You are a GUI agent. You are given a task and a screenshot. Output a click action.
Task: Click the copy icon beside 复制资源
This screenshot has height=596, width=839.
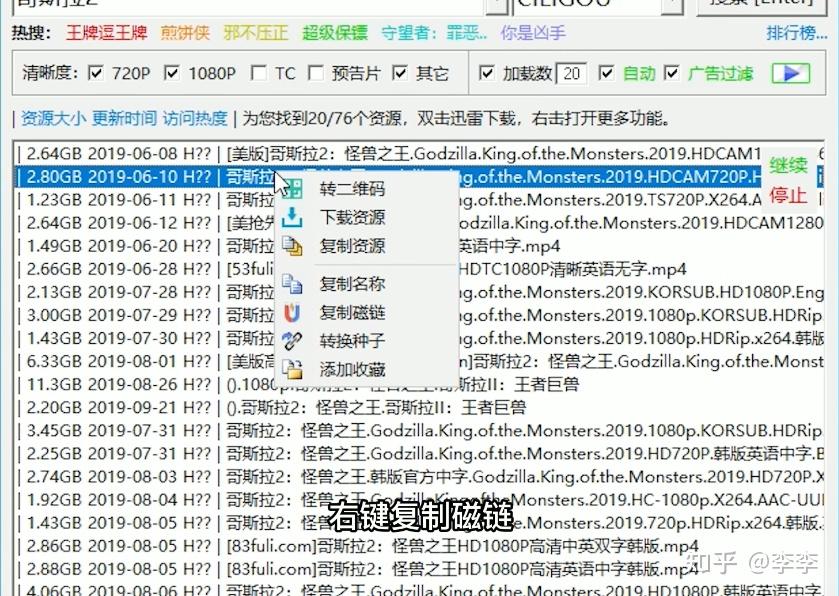click(293, 246)
